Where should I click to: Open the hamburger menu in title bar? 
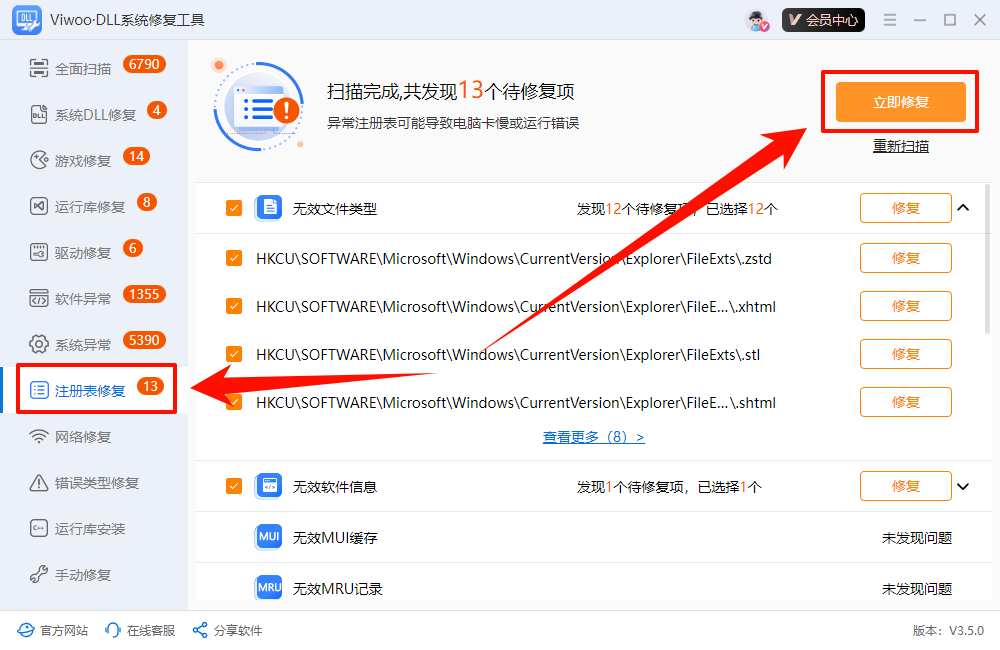pyautogui.click(x=890, y=20)
